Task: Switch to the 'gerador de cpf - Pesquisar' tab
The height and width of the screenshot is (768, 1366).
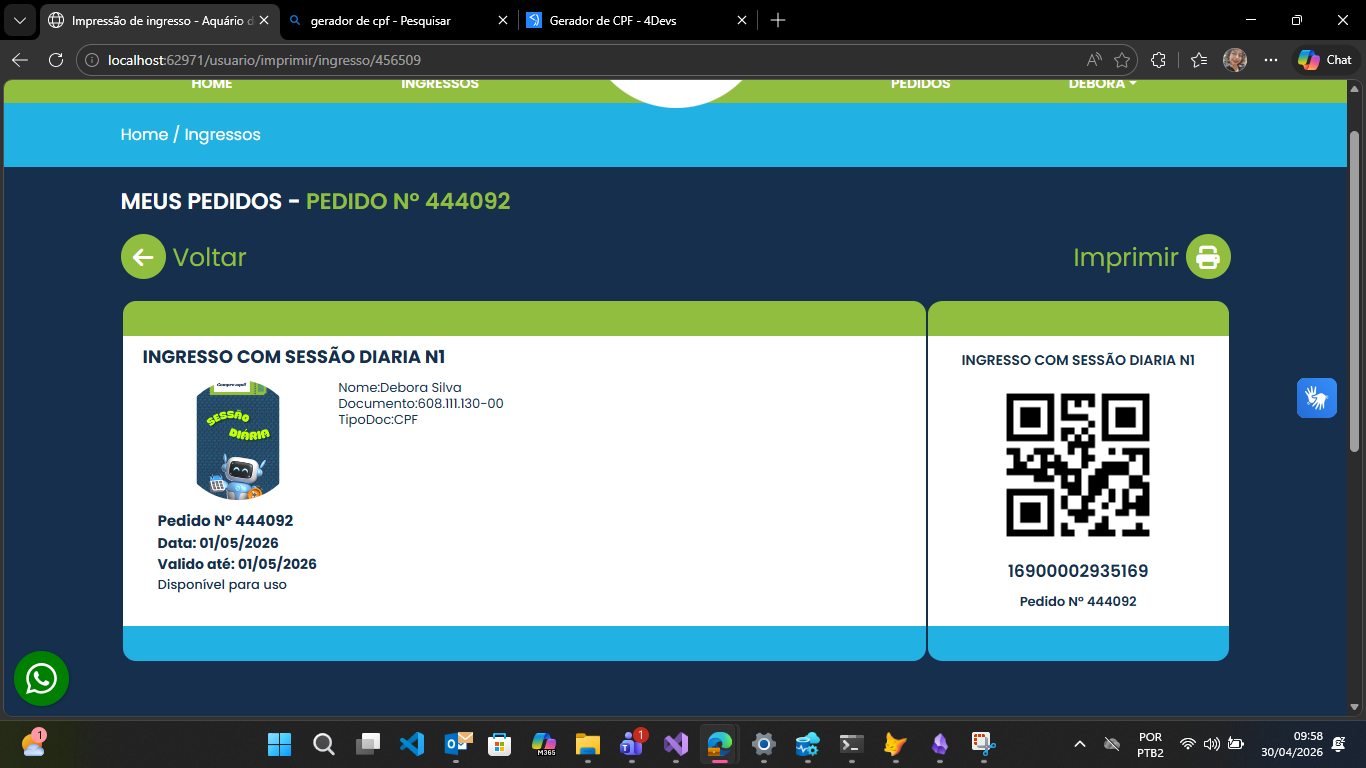Action: [x=397, y=20]
